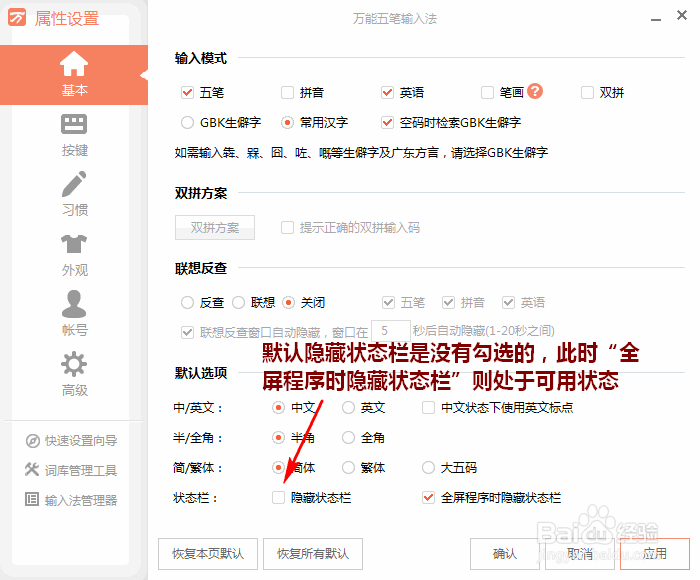Check 中文状态下使用英文标点 option
Image resolution: width=700 pixels, height=580 pixels.
(x=429, y=408)
